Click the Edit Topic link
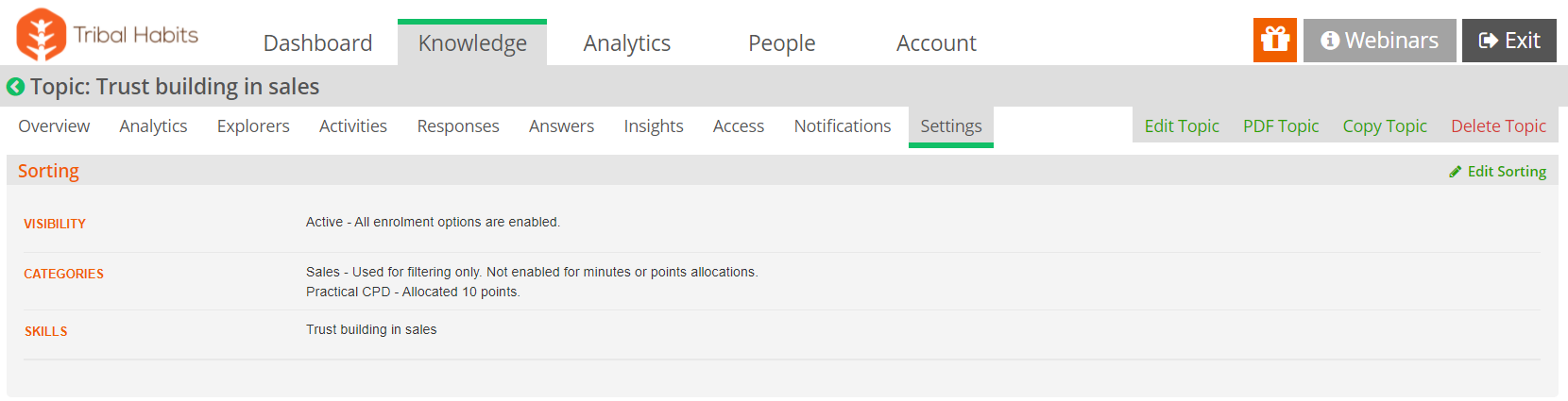 tap(1182, 126)
